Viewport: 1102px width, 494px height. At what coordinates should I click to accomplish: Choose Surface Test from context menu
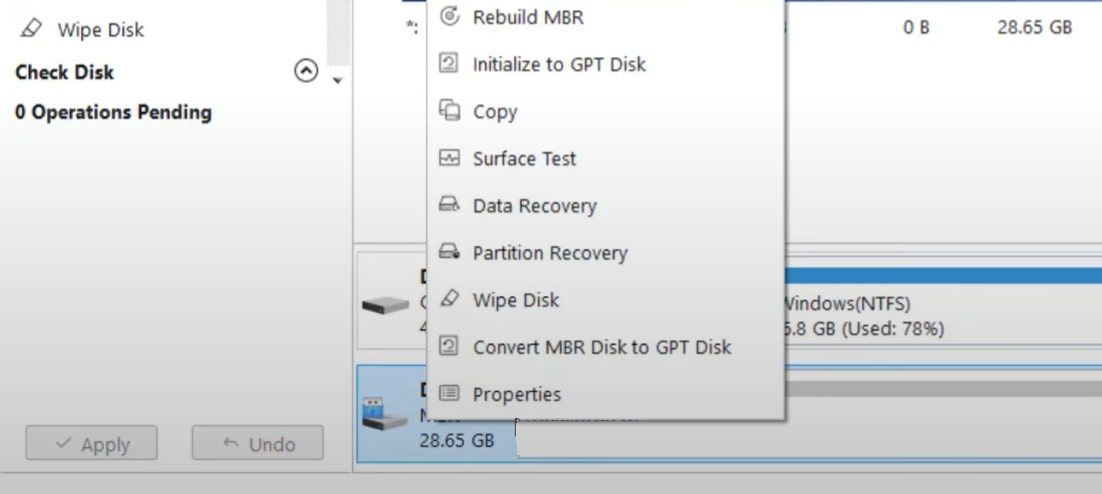[x=524, y=159]
